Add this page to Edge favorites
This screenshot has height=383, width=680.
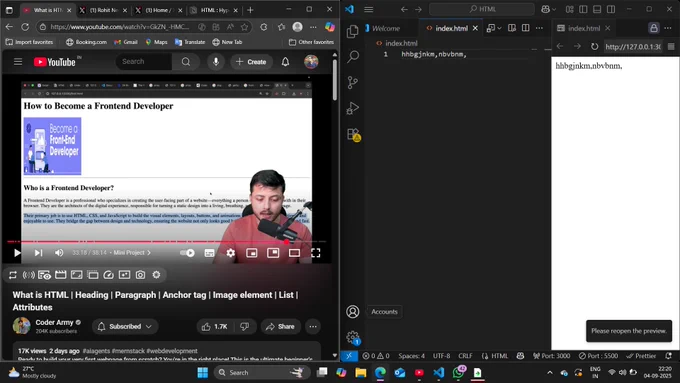245,27
